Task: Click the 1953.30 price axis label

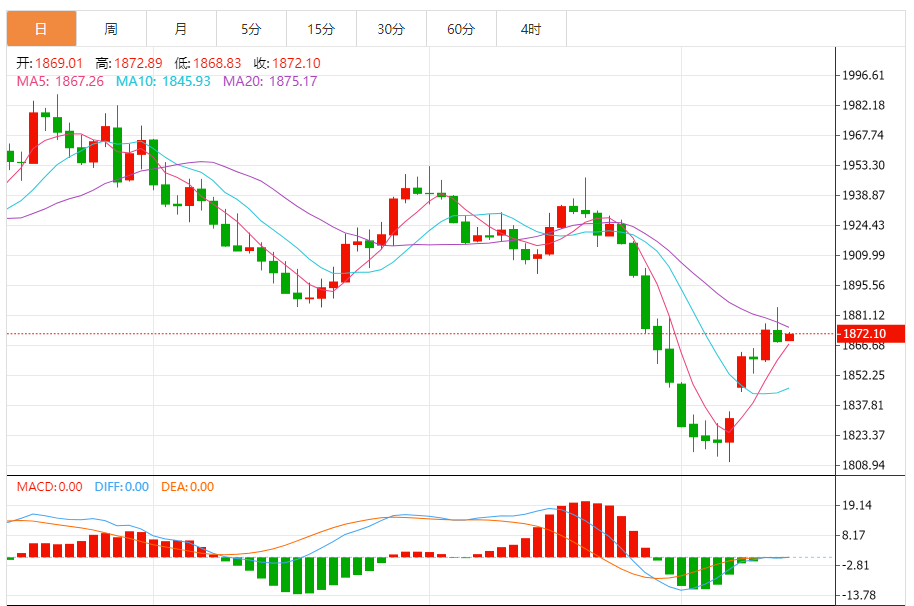Action: 863,165
